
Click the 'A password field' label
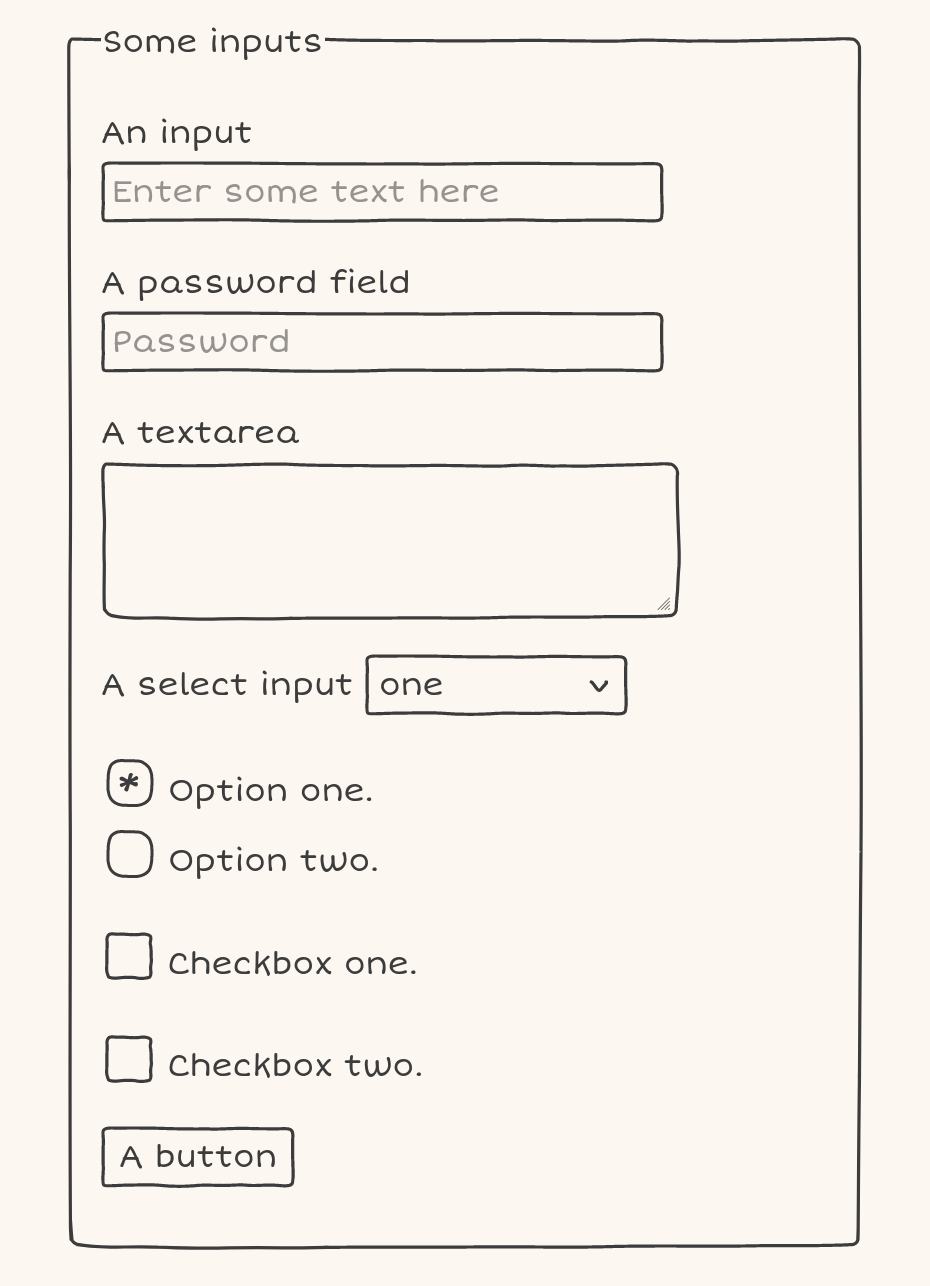256,283
